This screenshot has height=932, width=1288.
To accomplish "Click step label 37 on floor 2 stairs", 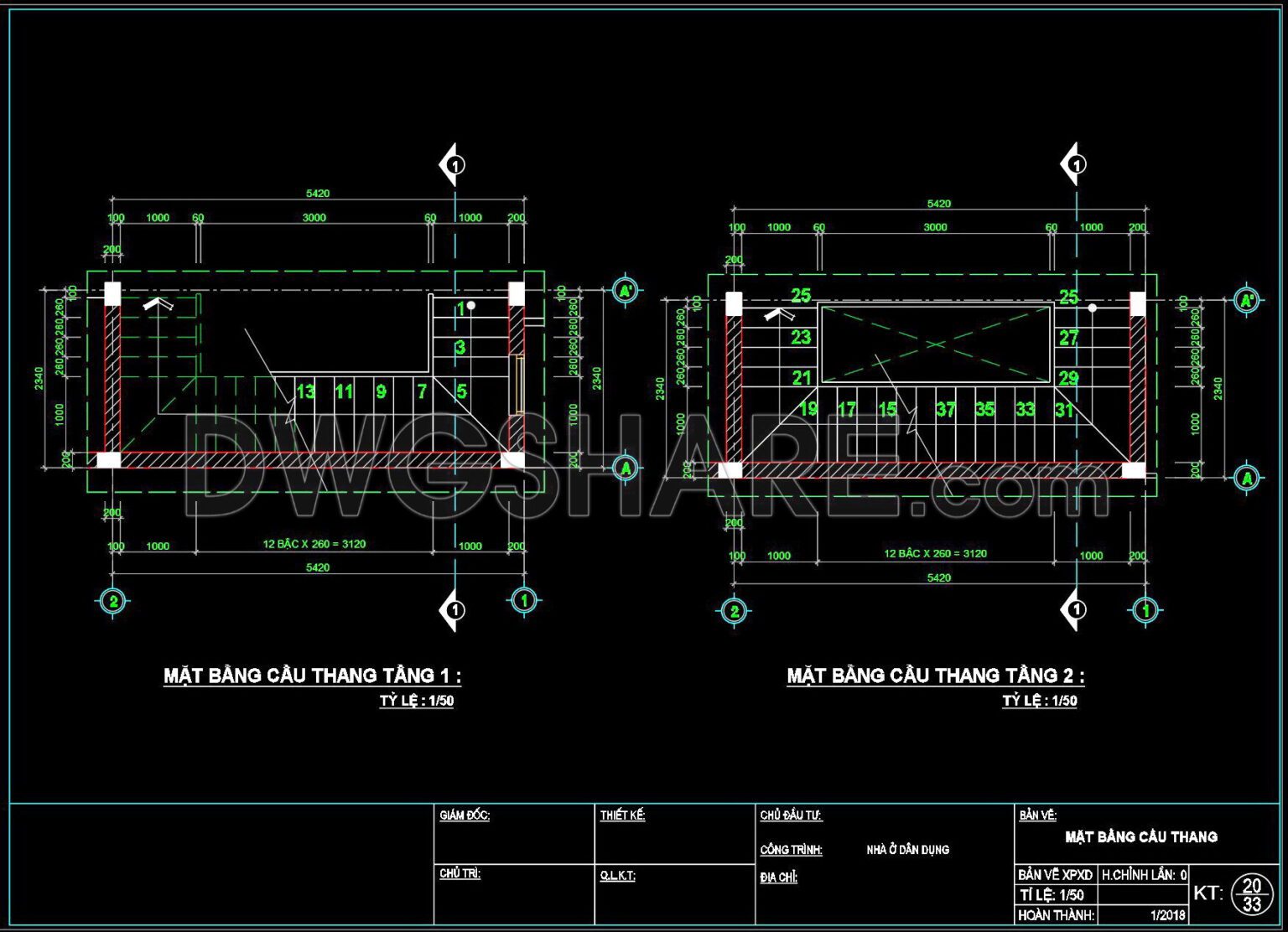I will (945, 410).
